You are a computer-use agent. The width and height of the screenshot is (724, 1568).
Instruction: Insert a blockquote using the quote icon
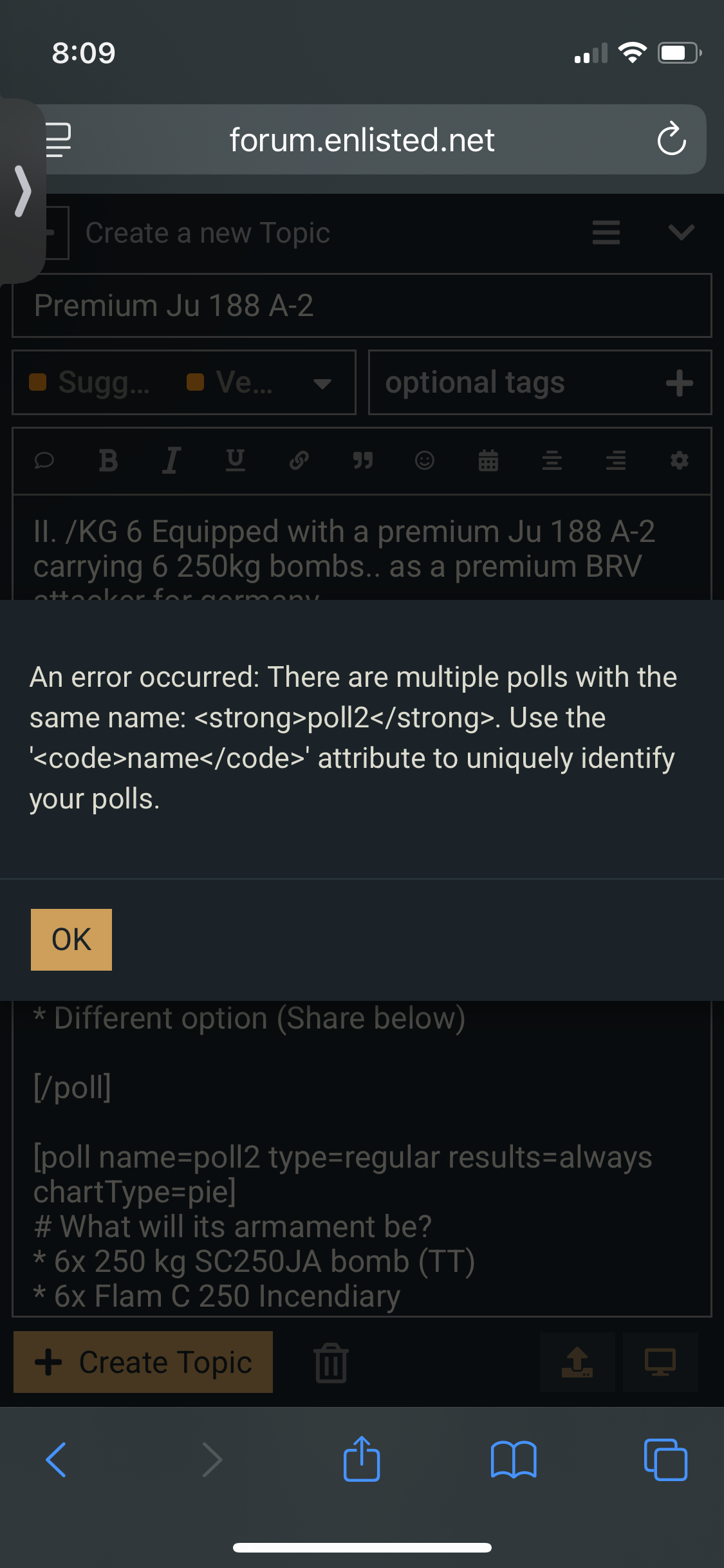(x=362, y=460)
